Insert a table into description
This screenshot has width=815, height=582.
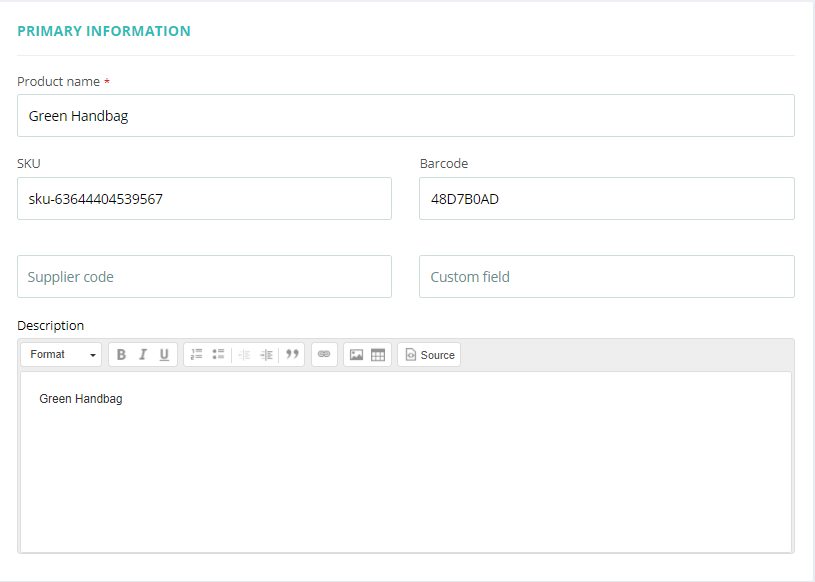pyautogui.click(x=378, y=354)
